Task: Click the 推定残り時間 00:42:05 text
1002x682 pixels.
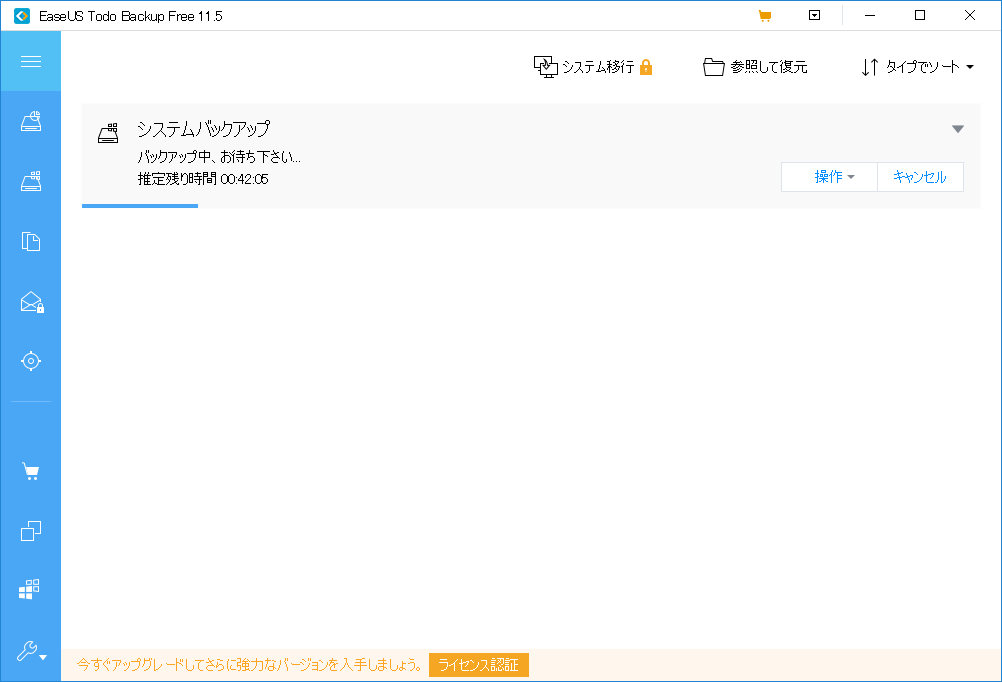Action: 203,179
